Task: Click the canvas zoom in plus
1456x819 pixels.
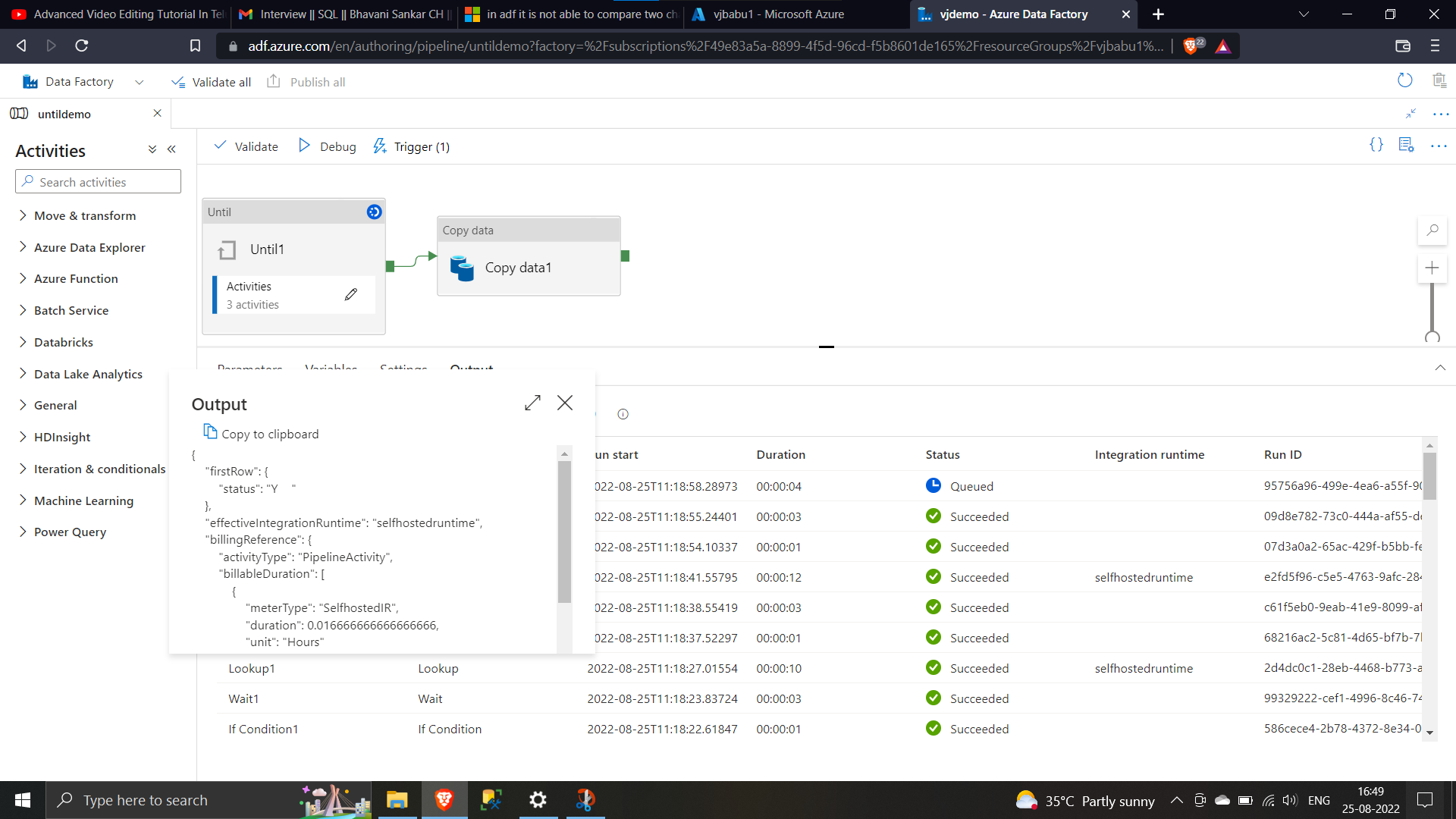Action: (x=1432, y=268)
